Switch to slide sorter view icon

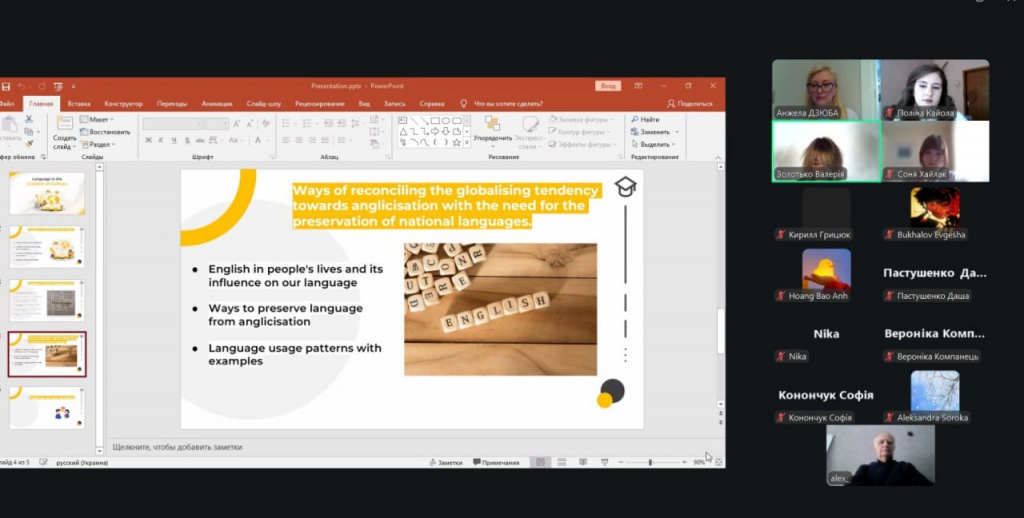(561, 462)
